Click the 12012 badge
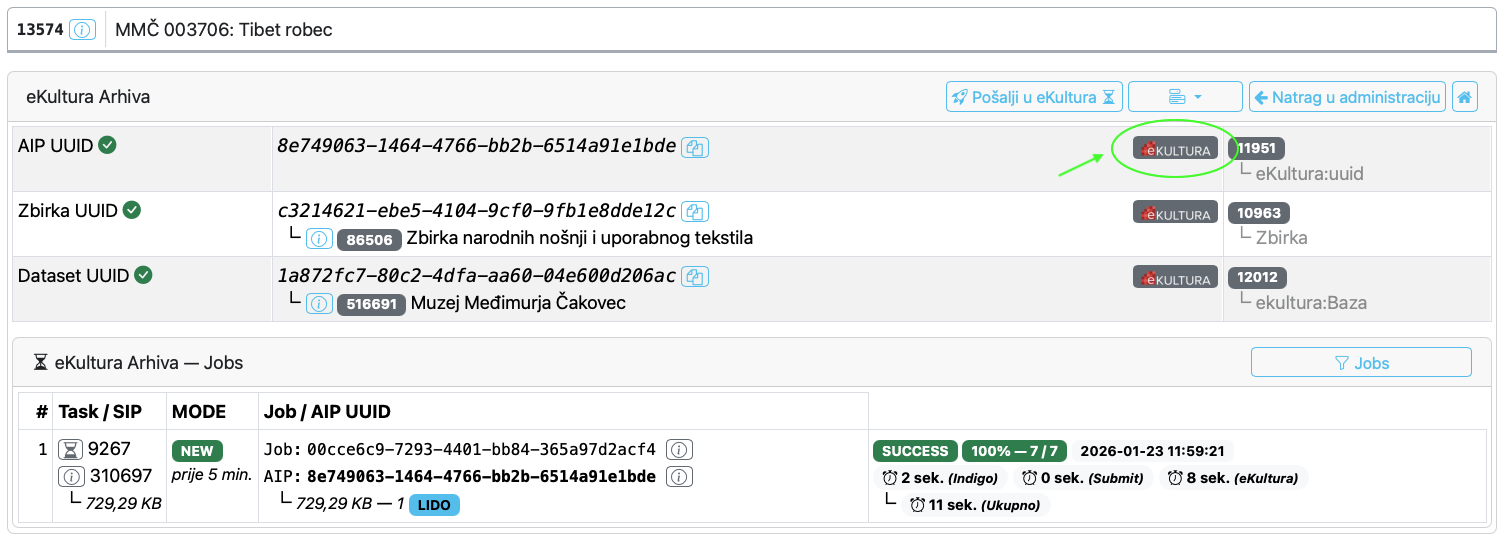Screen dimensions: 1506x544 click(1258, 277)
